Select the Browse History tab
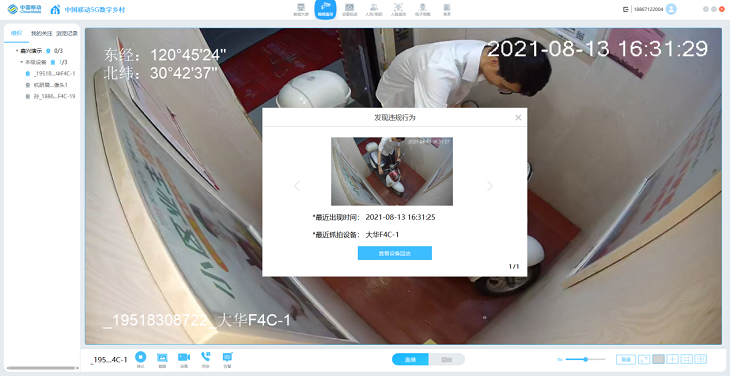Image resolution: width=730 pixels, height=376 pixels. [67, 33]
